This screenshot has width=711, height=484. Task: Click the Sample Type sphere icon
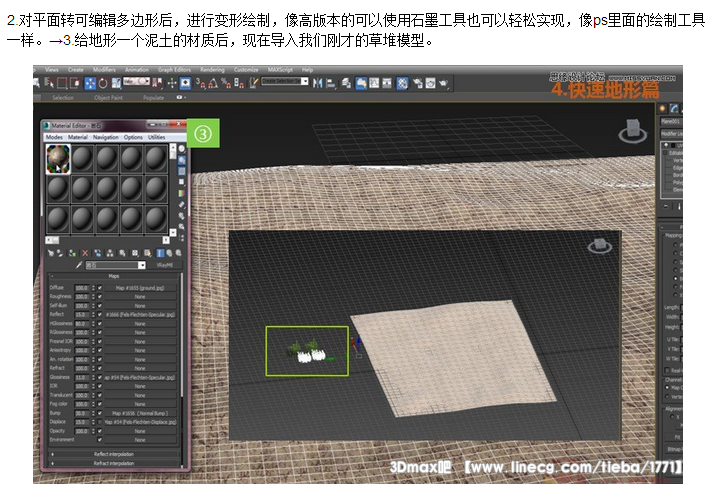click(181, 149)
